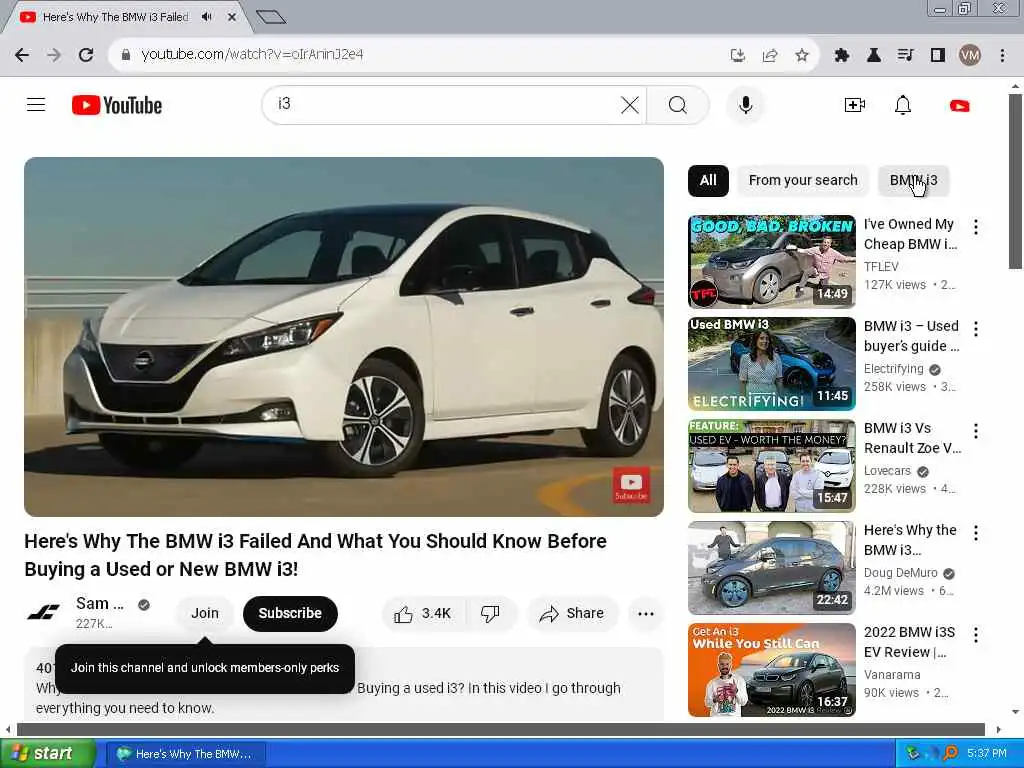The height and width of the screenshot is (768, 1024).
Task: Go back in browser history
Action: pyautogui.click(x=22, y=55)
